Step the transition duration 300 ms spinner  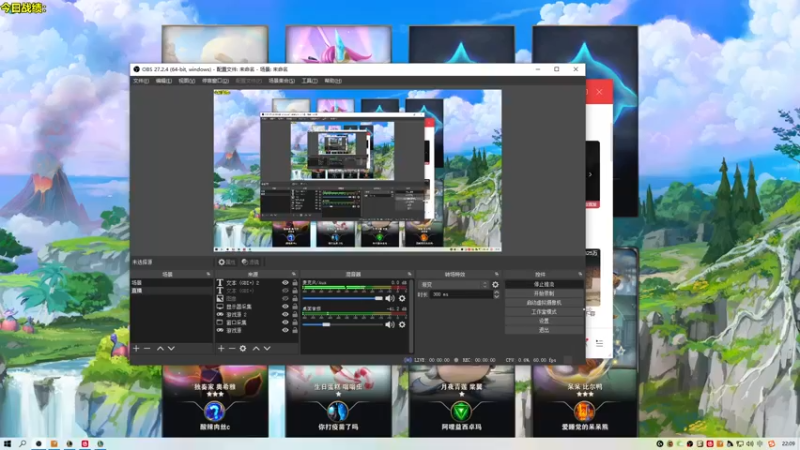496,294
